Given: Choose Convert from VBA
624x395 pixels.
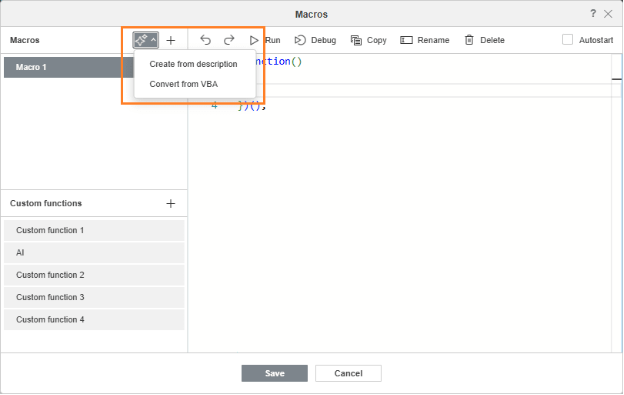Looking at the screenshot, I should [x=183, y=84].
